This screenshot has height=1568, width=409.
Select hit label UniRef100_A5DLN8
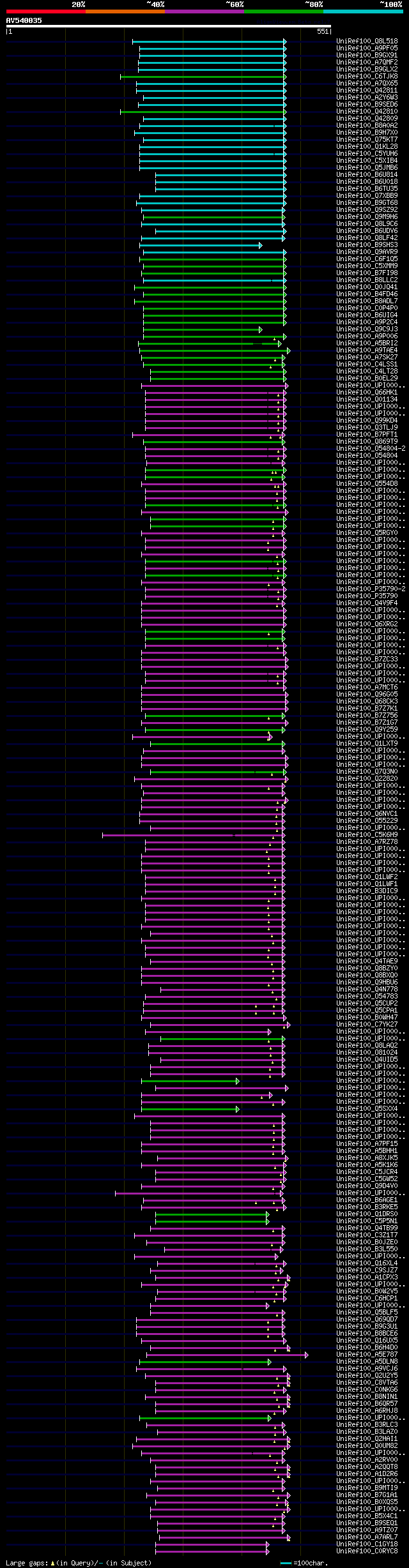[x=367, y=1361]
